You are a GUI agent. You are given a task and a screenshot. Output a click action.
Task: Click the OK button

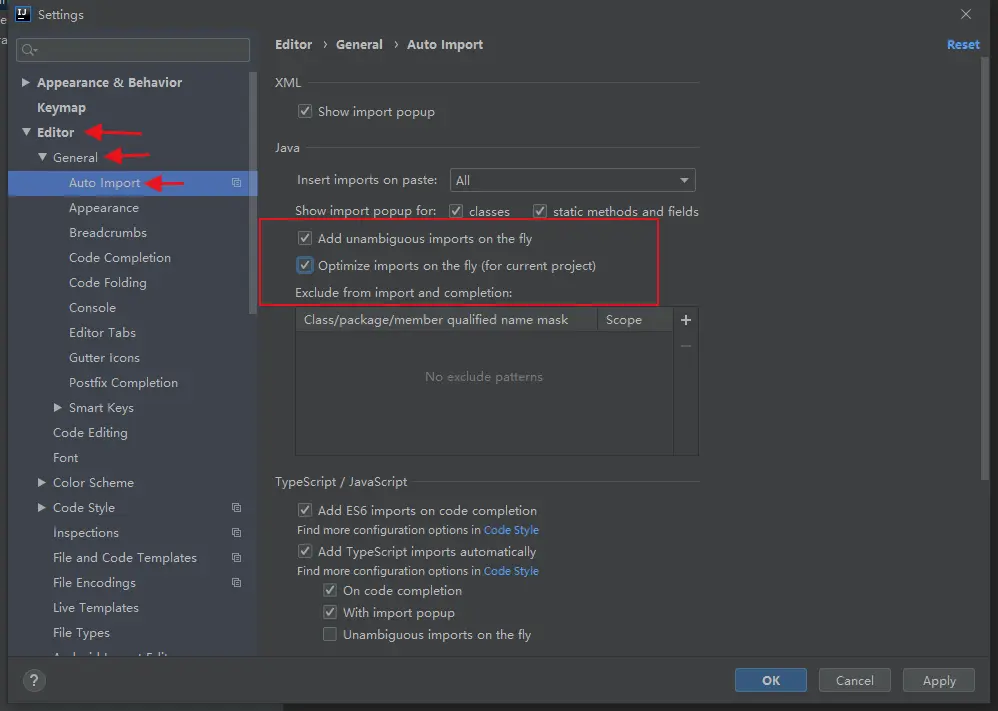(771, 680)
